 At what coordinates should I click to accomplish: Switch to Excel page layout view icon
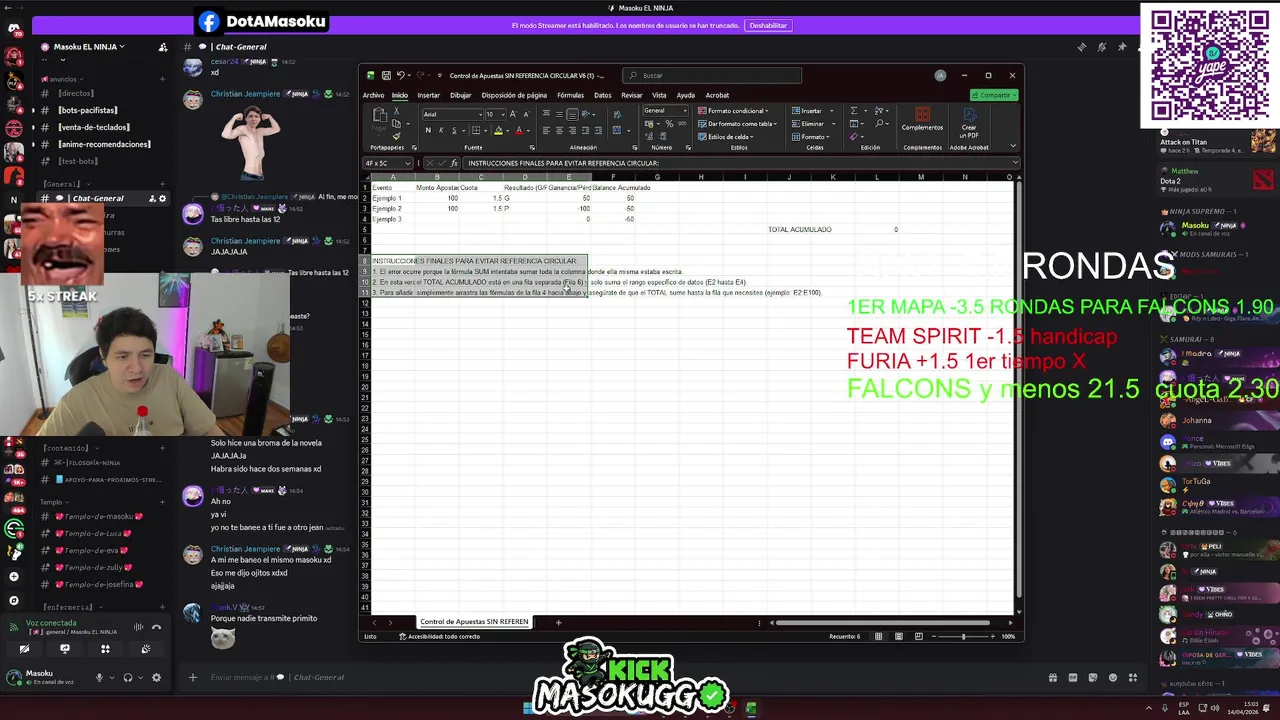[899, 636]
